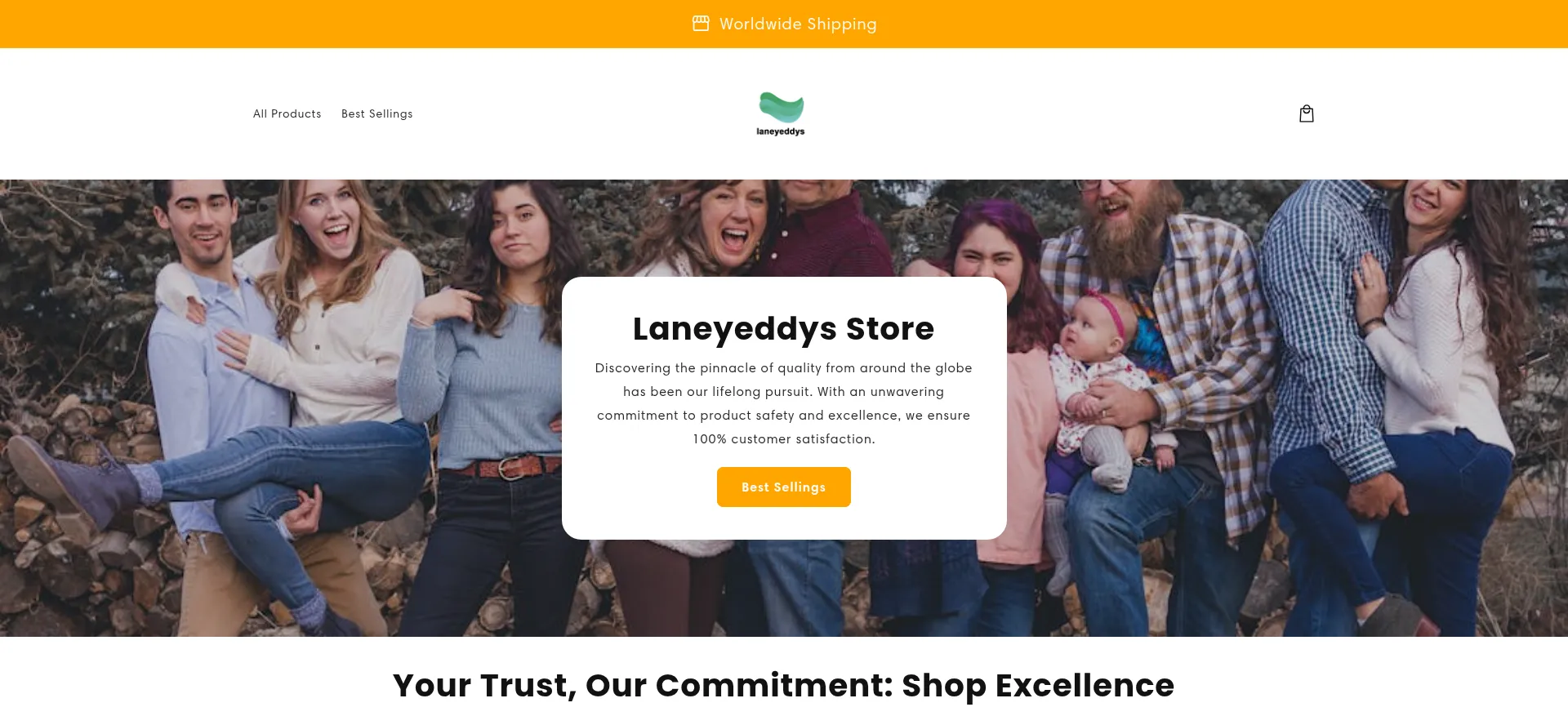The image size is (1568, 725).
Task: Click the laughing woman in maroon behind card
Action: (x=727, y=229)
